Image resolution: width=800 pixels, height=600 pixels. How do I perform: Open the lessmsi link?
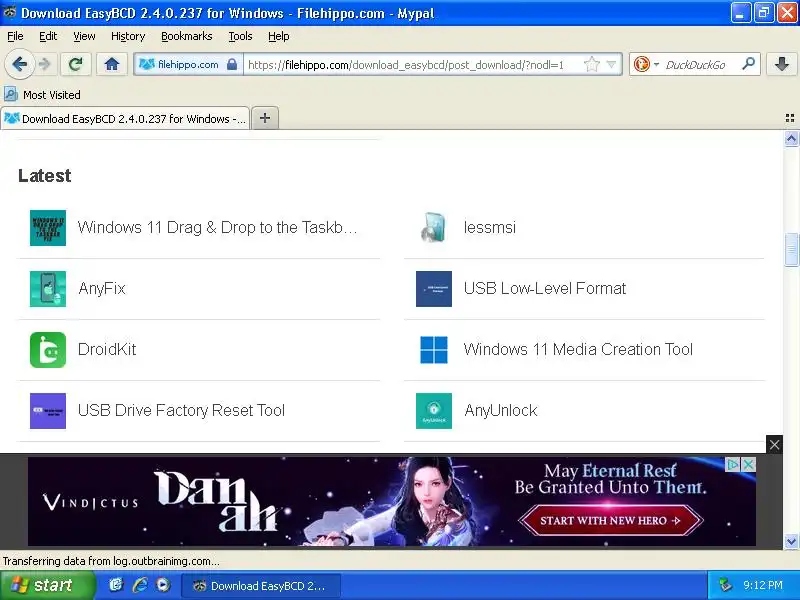[x=490, y=227]
